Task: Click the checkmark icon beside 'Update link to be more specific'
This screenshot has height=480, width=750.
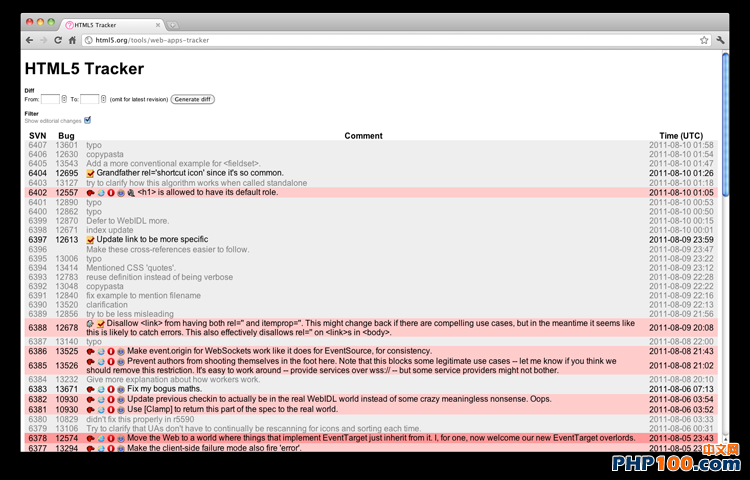Action: (x=90, y=240)
